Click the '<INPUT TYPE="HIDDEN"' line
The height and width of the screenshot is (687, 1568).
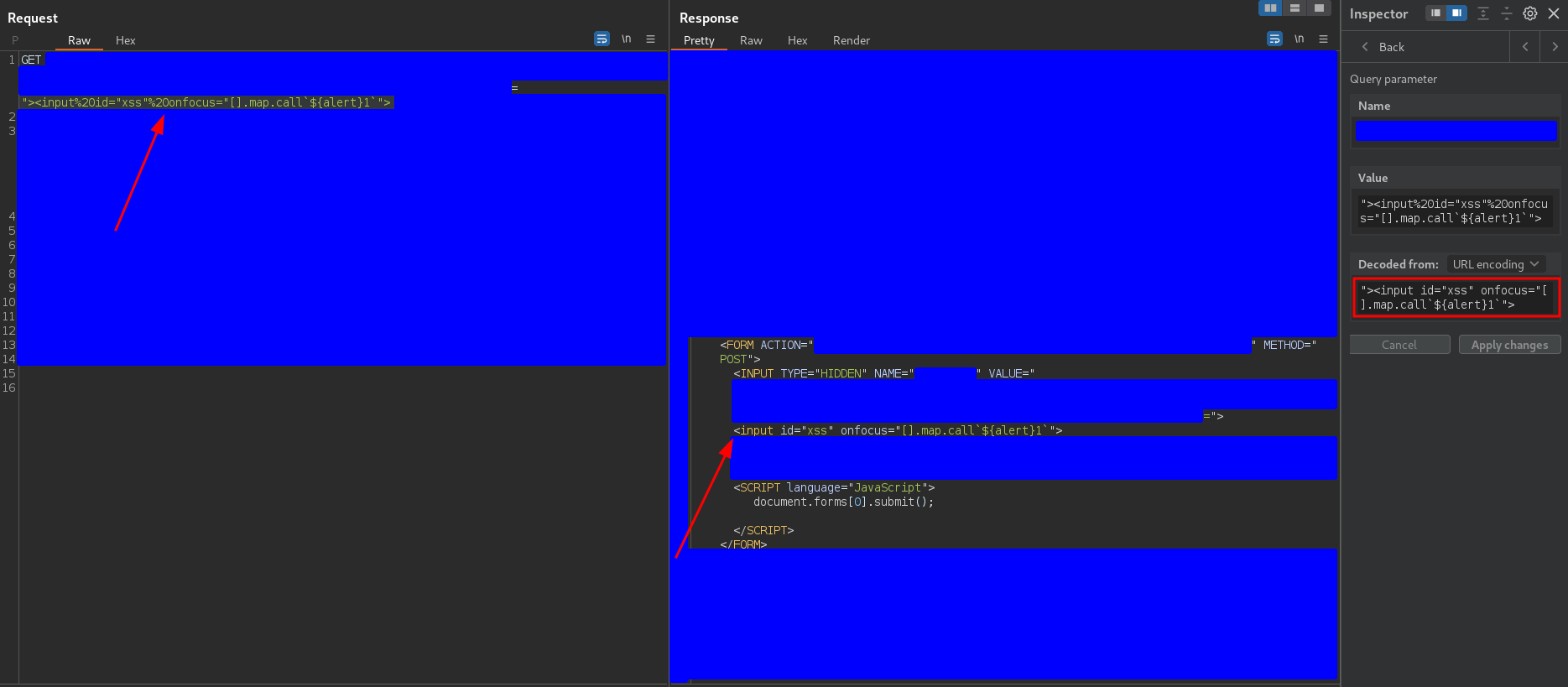(x=884, y=373)
